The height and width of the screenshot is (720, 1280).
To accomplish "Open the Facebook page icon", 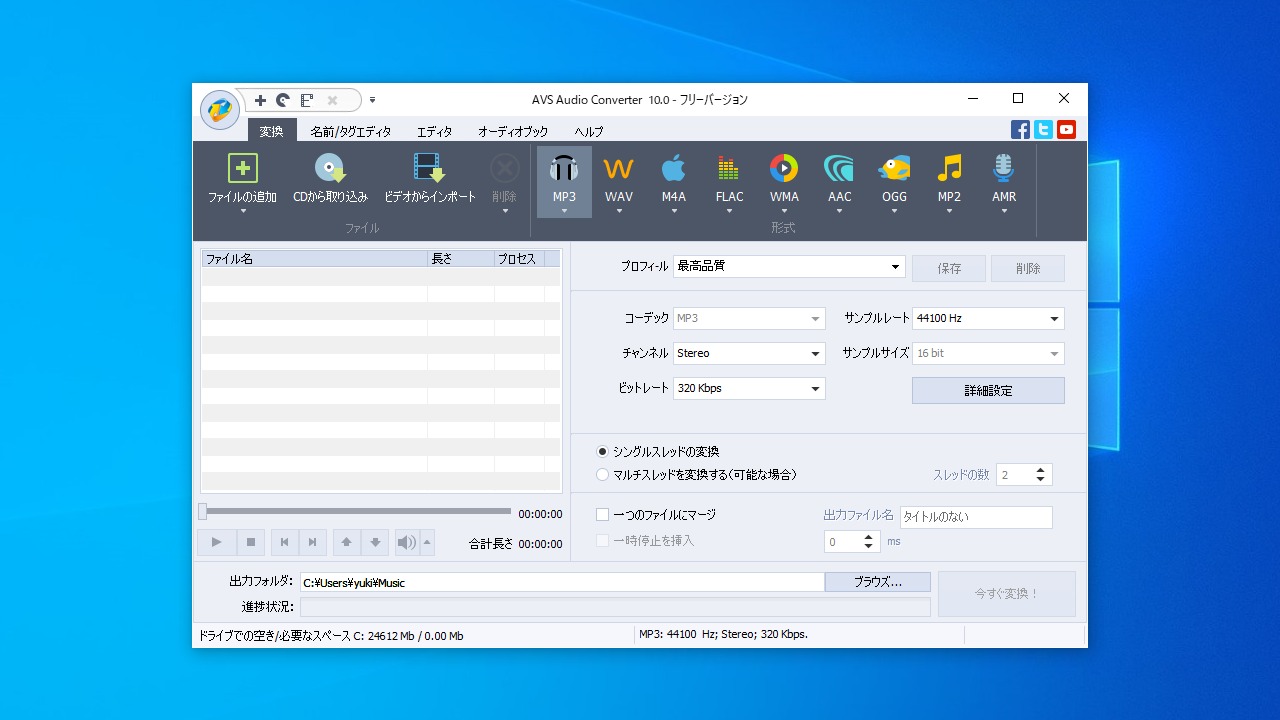I will [x=1020, y=129].
